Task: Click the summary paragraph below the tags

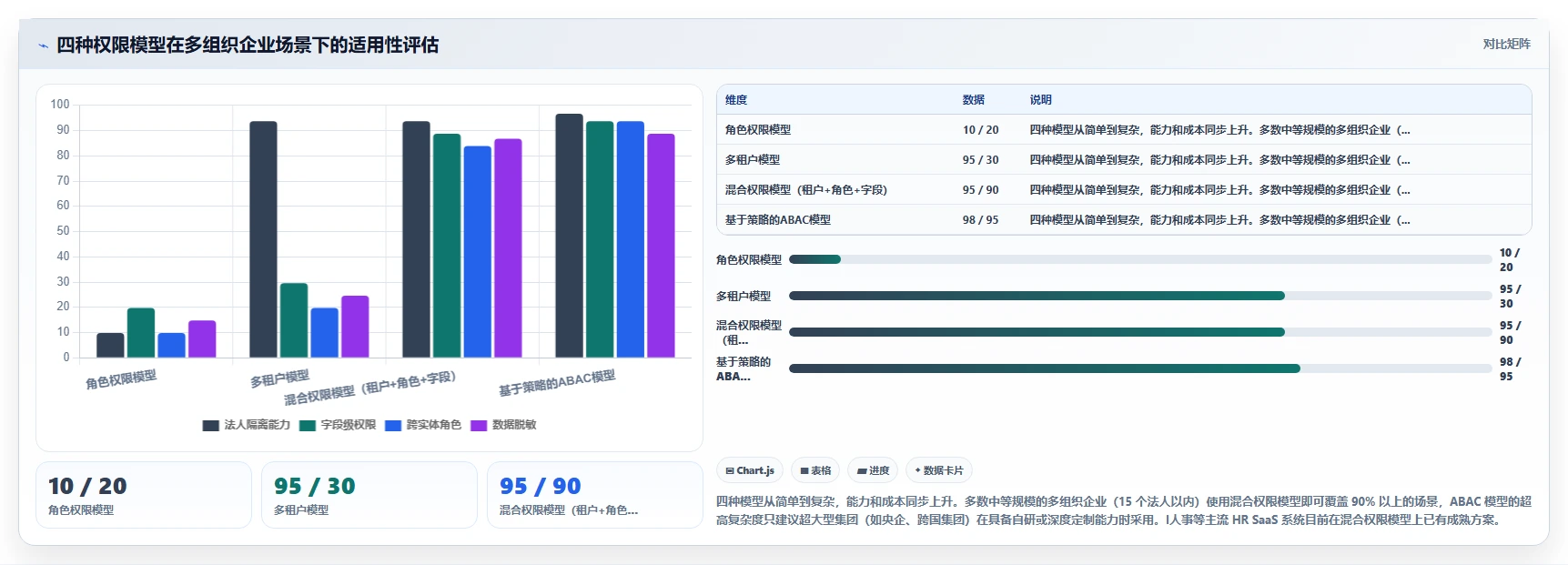Action: (1124, 510)
